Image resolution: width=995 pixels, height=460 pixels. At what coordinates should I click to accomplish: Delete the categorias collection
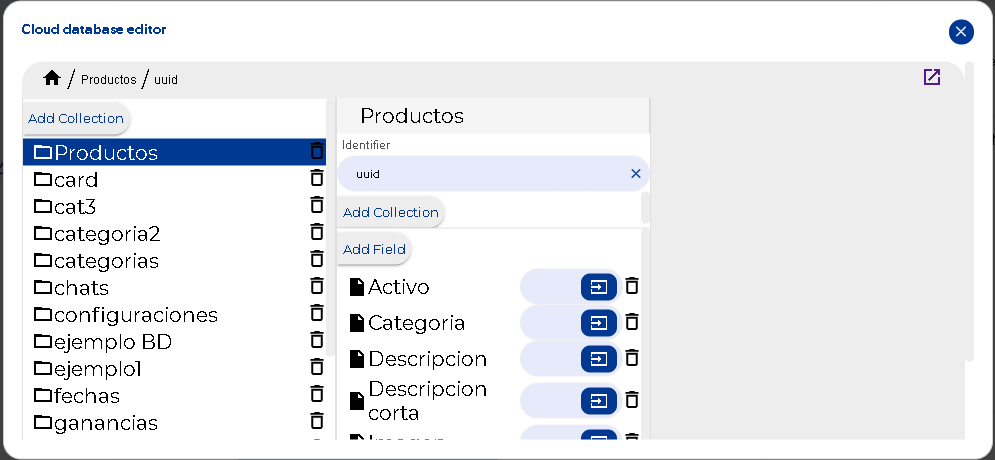pos(317,259)
